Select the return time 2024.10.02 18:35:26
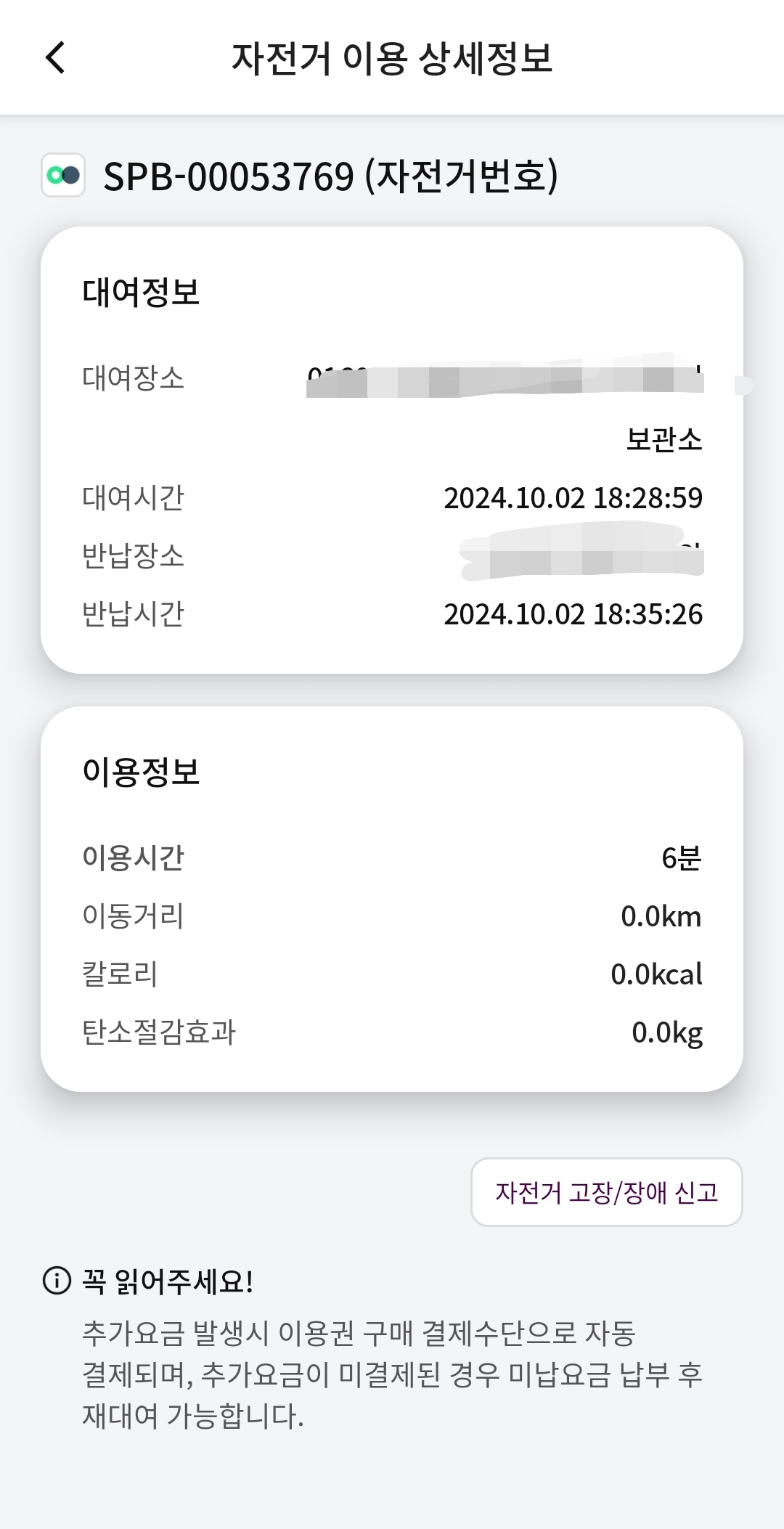The image size is (784, 1529). pos(573,614)
